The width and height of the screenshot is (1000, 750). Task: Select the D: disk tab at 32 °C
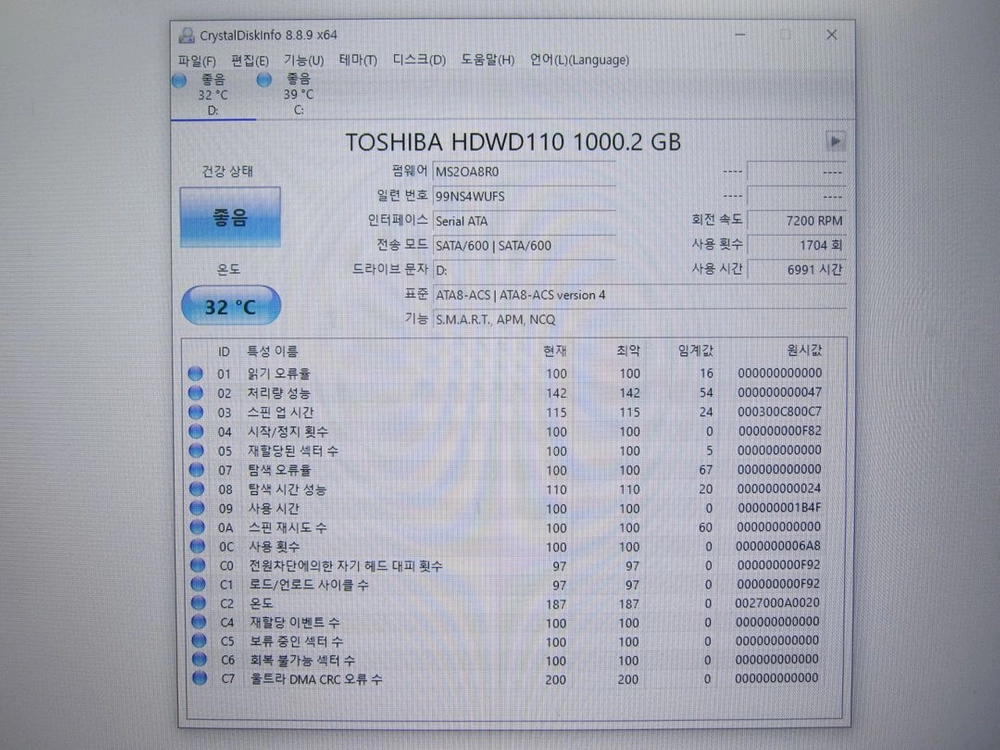(213, 94)
